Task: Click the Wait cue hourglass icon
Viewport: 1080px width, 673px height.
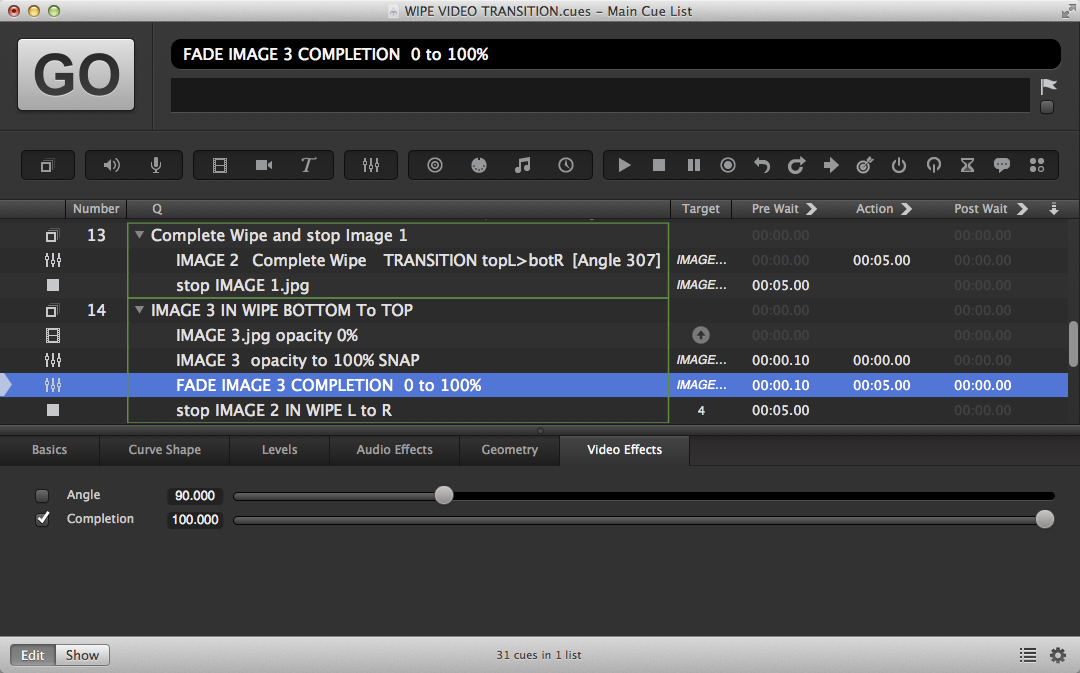Action: pos(967,165)
